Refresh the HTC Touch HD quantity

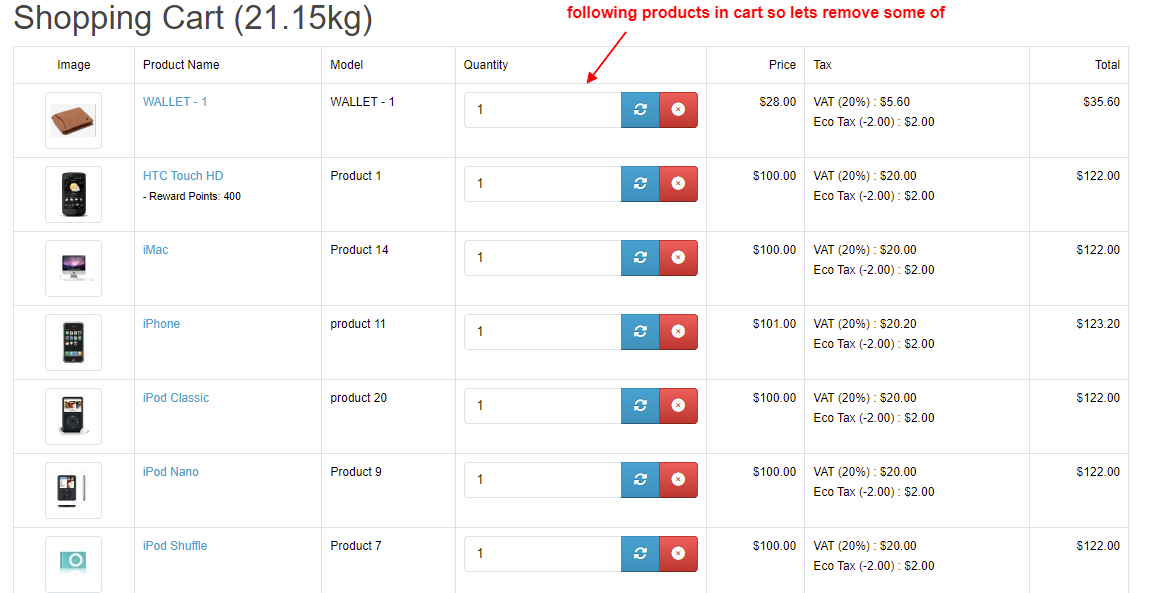(x=640, y=184)
